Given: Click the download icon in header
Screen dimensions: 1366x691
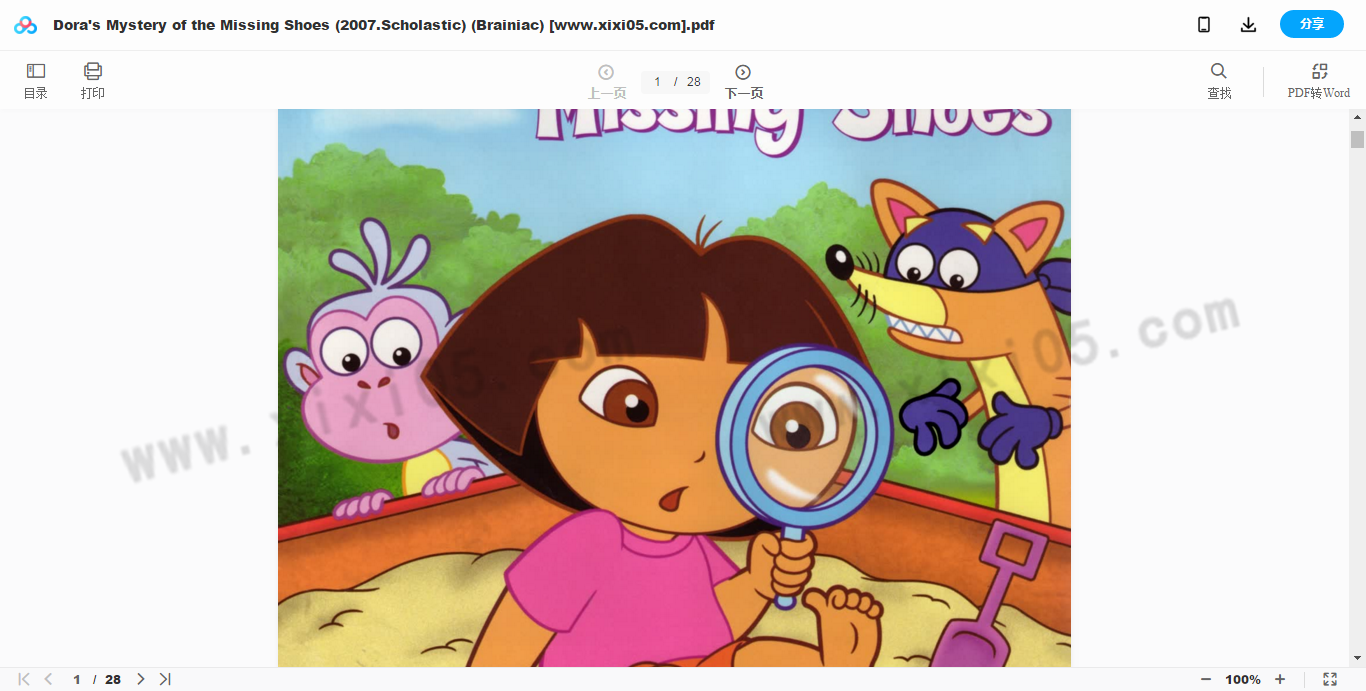Looking at the screenshot, I should click(x=1248, y=25).
